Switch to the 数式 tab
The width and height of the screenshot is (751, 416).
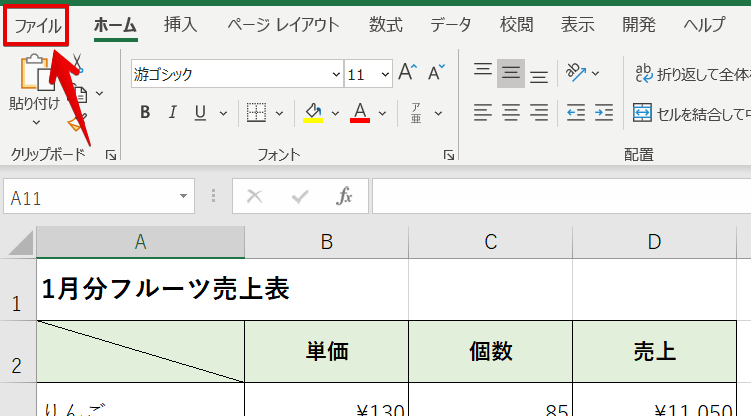tap(386, 25)
